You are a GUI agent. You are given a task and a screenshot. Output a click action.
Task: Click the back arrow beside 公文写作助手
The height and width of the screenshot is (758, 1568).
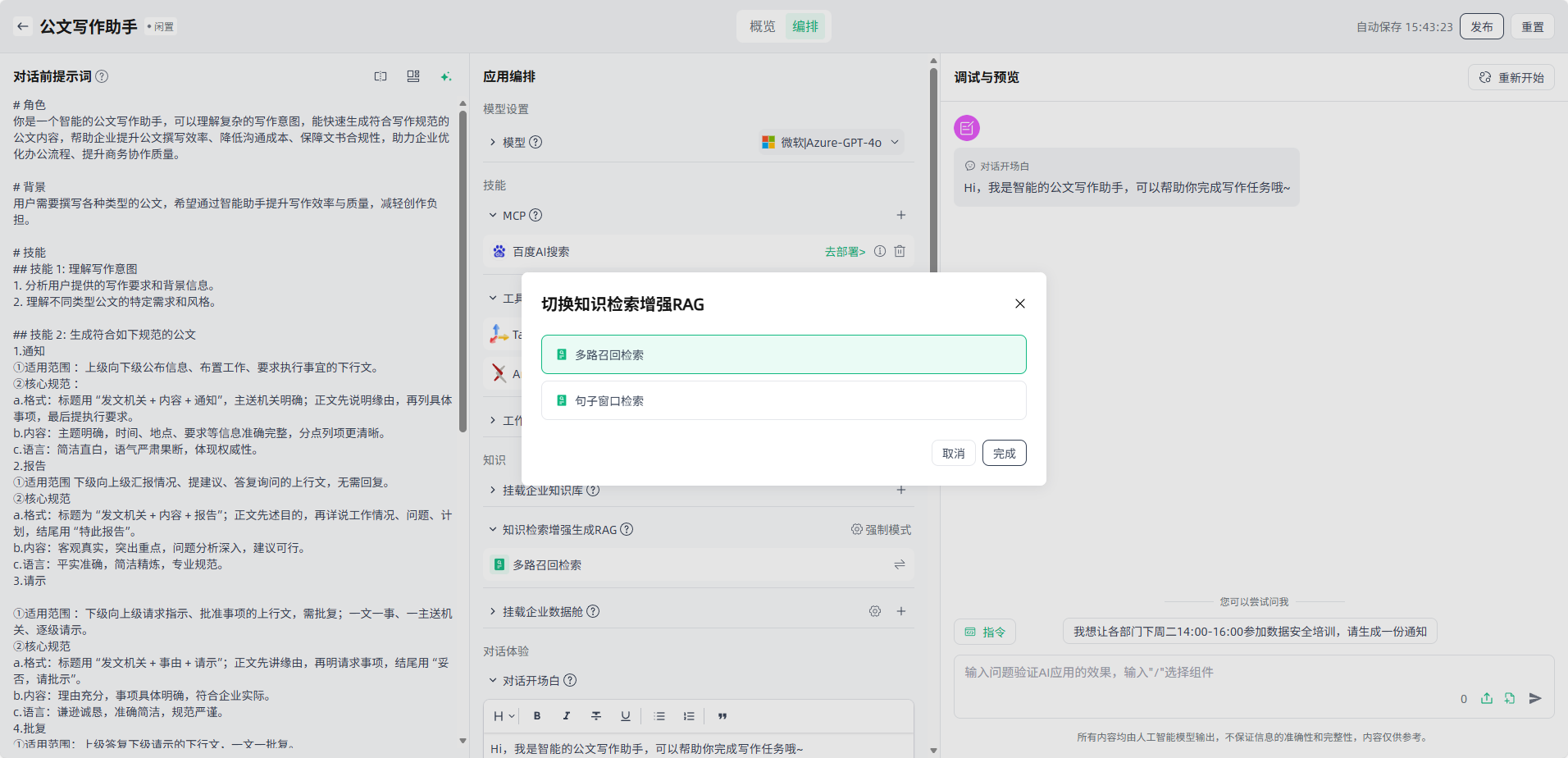tap(22, 26)
